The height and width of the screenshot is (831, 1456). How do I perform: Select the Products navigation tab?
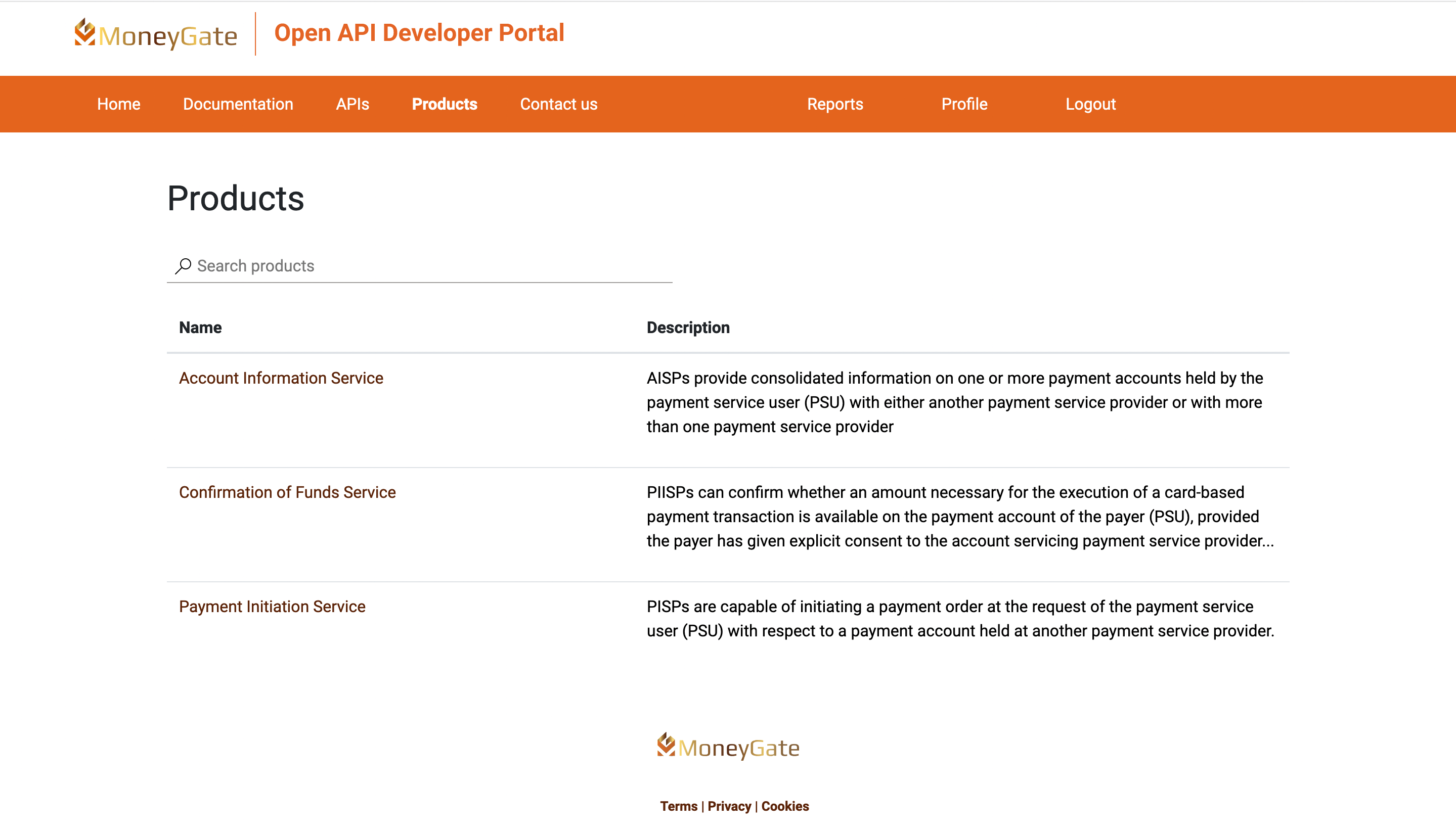point(444,104)
